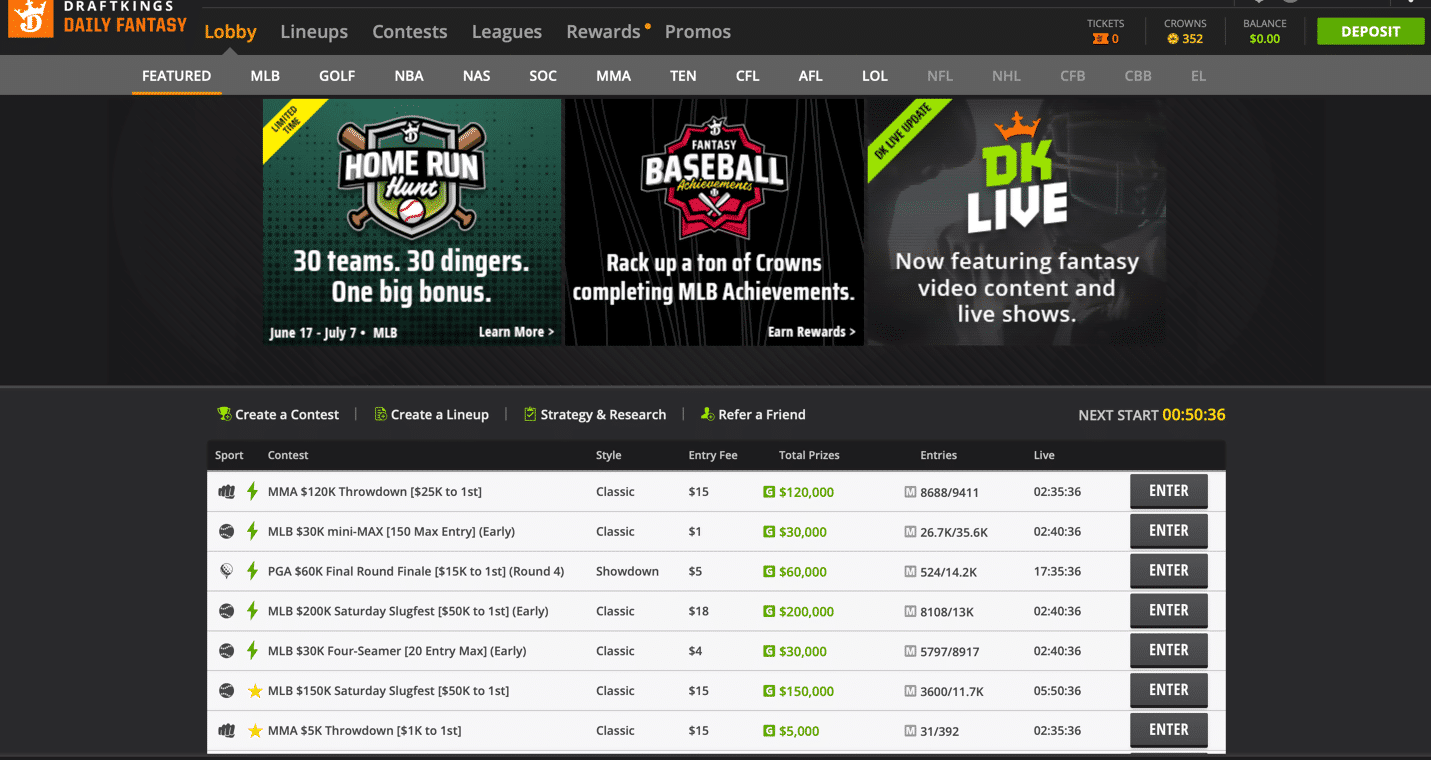The image size is (1431, 760).
Task: Sort contests by Entry Fee column header
Action: click(x=712, y=455)
